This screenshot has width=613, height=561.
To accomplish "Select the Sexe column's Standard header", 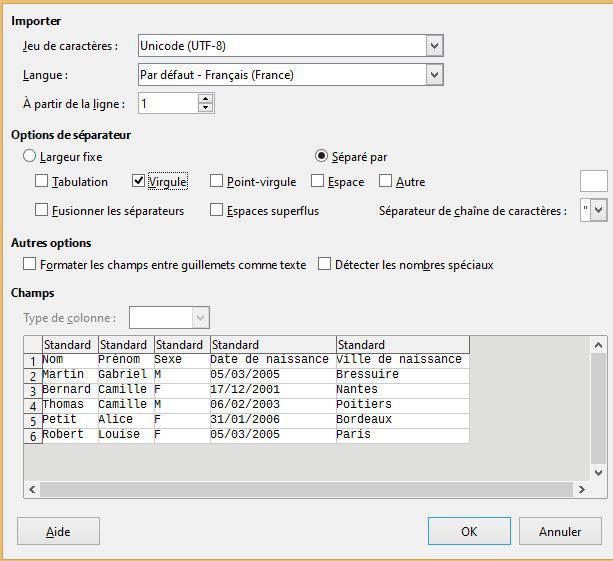I will [x=182, y=344].
